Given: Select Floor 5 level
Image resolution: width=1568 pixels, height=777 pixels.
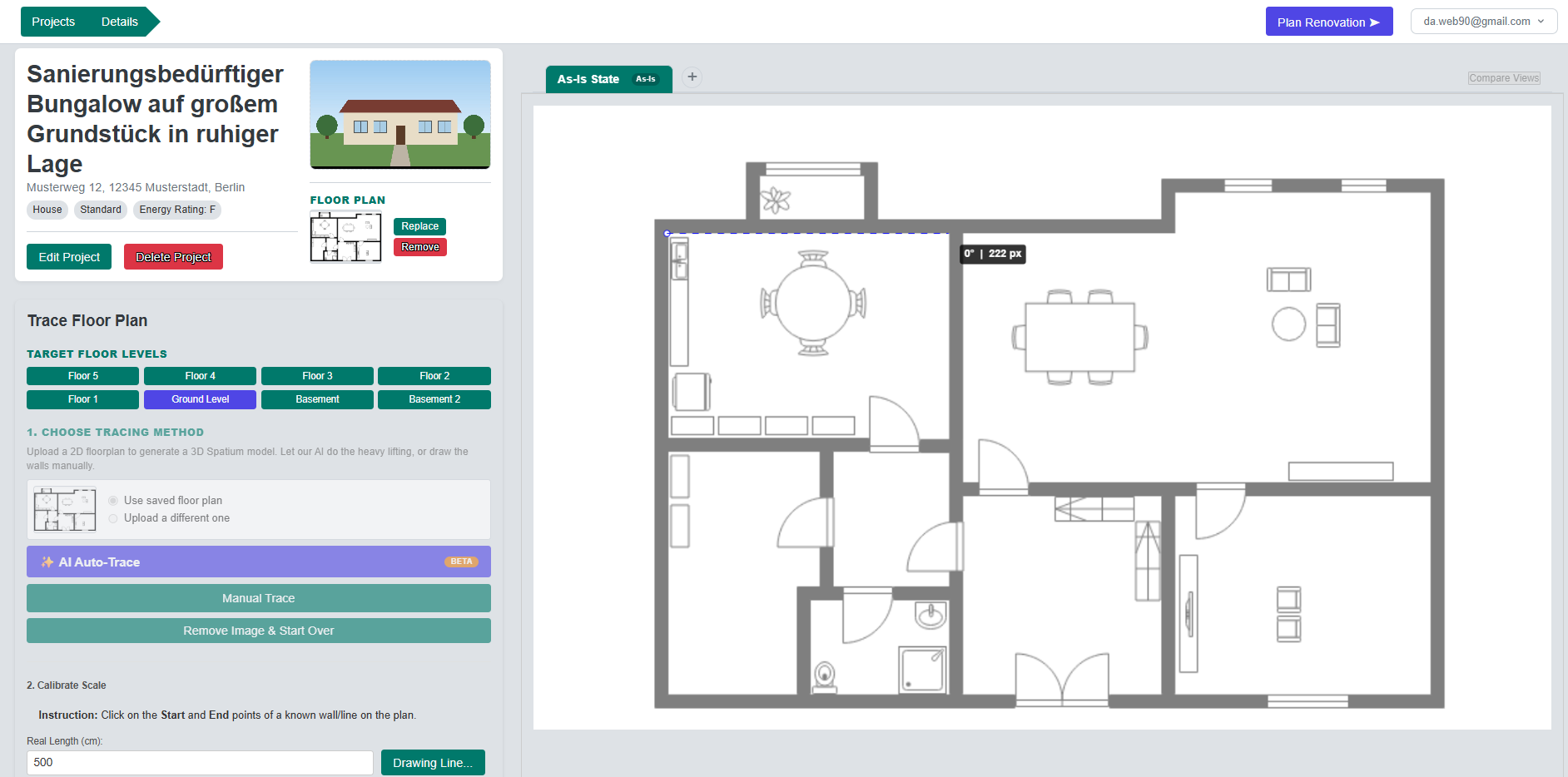Looking at the screenshot, I should point(82,376).
